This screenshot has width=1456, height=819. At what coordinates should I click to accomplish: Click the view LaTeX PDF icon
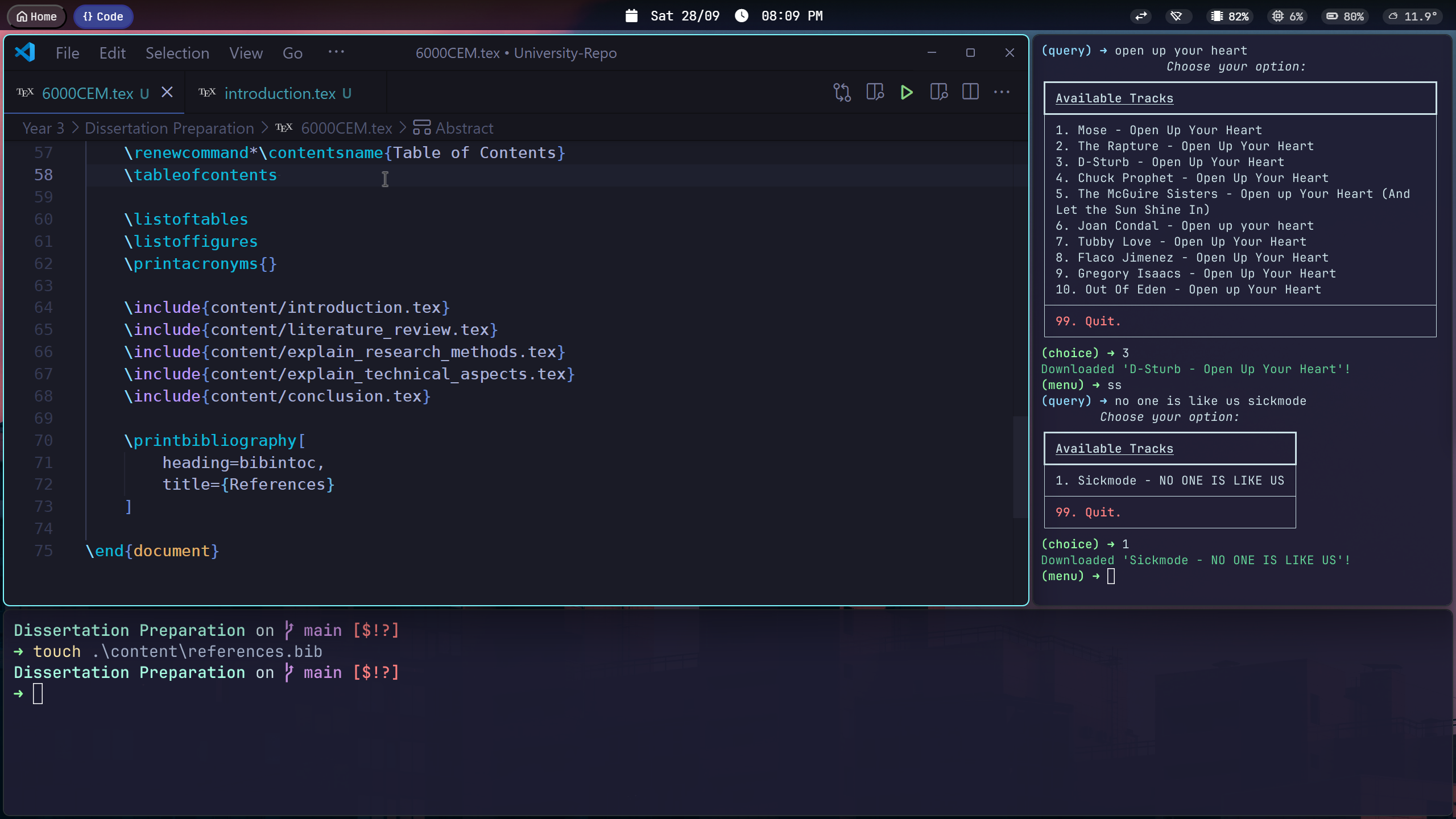coord(938,92)
